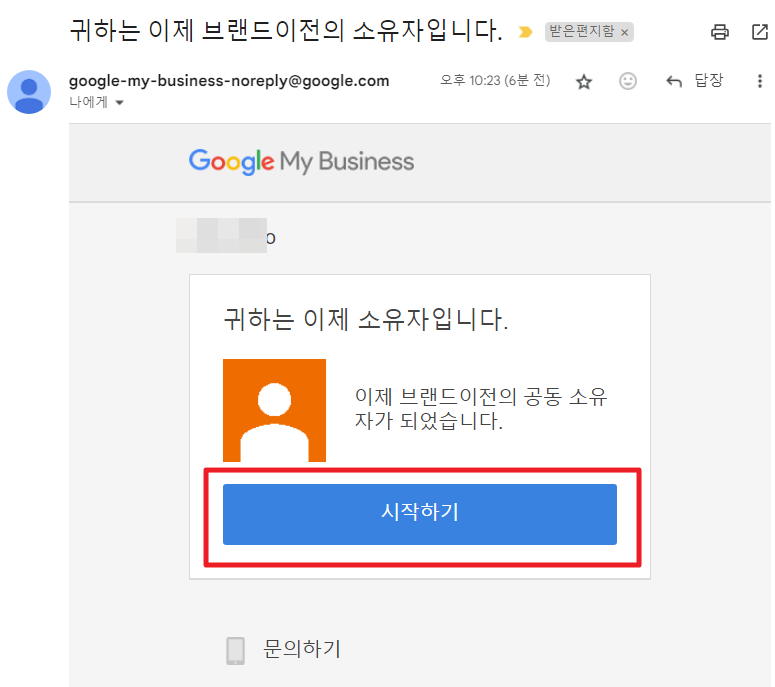Image resolution: width=775 pixels, height=687 pixels.
Task: Expand recipient details next to 나에게
Action: click(119, 103)
